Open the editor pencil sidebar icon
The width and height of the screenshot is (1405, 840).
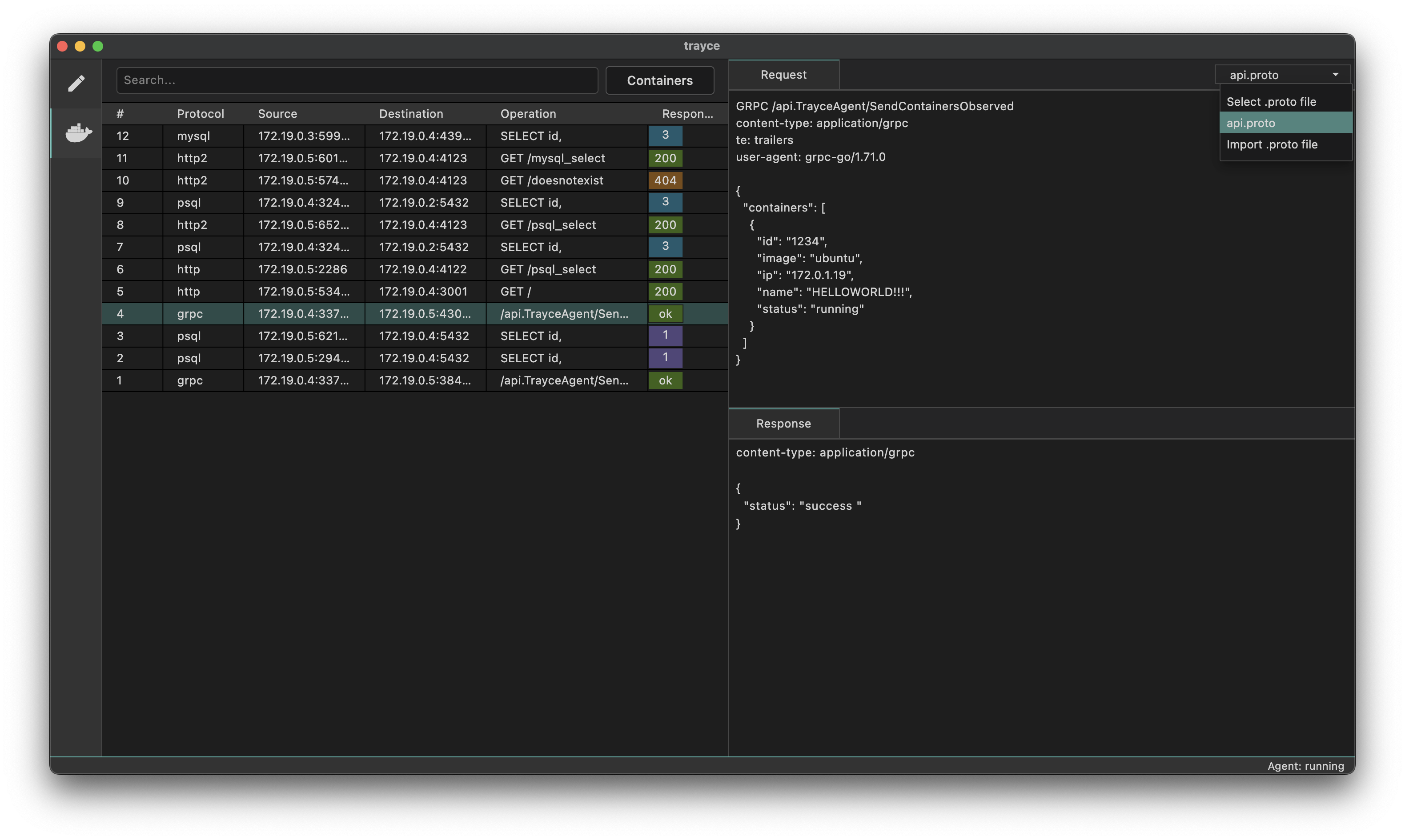[x=76, y=83]
